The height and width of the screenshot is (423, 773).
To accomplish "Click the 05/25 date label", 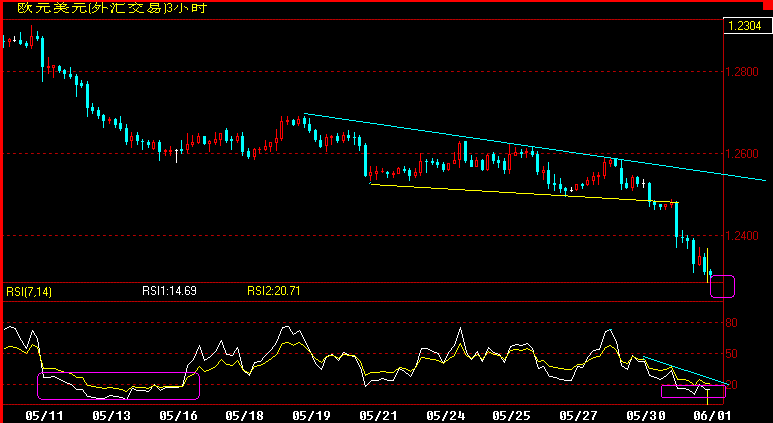I will coord(512,416).
